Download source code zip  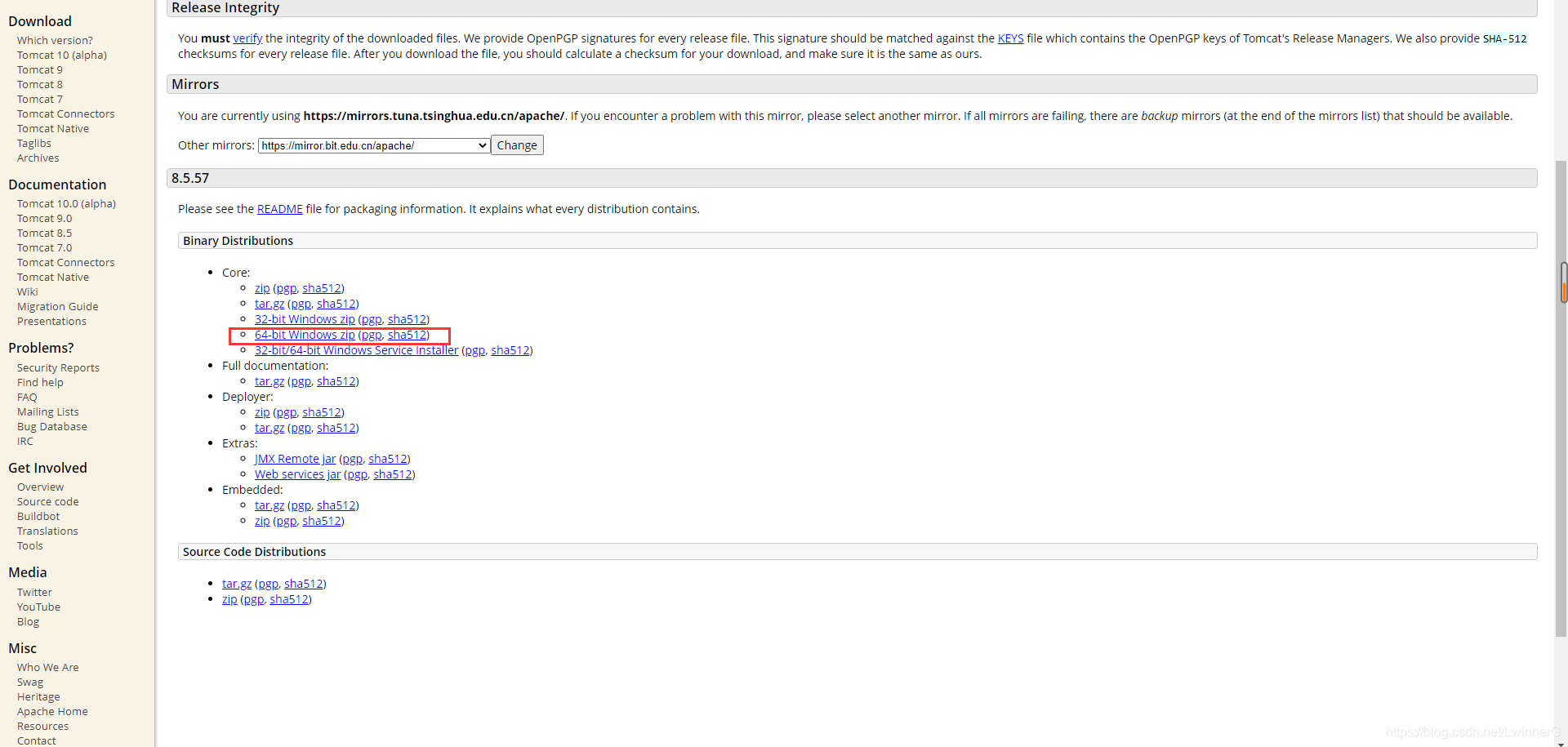click(x=229, y=599)
